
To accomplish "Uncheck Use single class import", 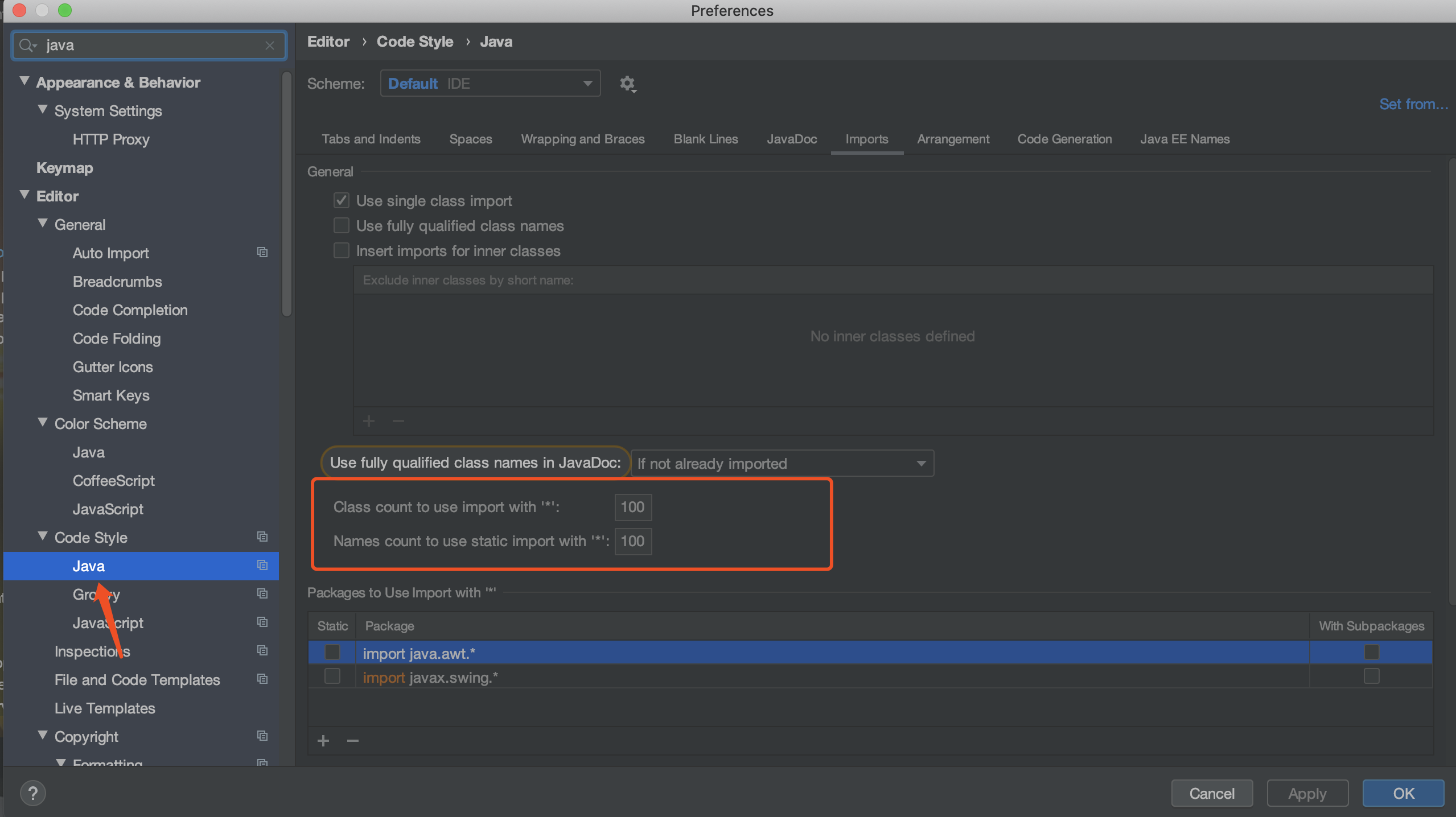I will (x=342, y=200).
